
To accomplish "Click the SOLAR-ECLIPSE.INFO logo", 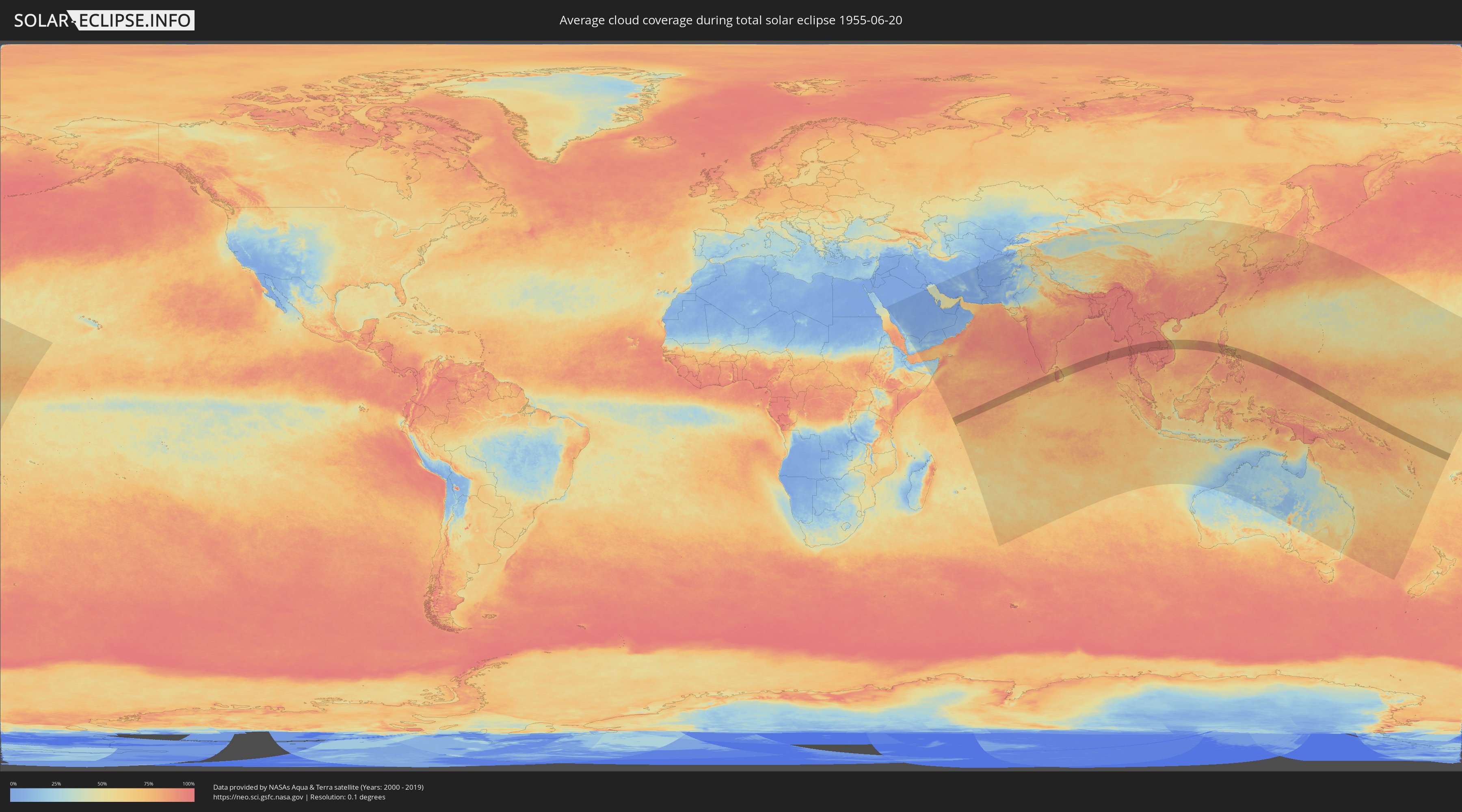I will click(x=104, y=20).
